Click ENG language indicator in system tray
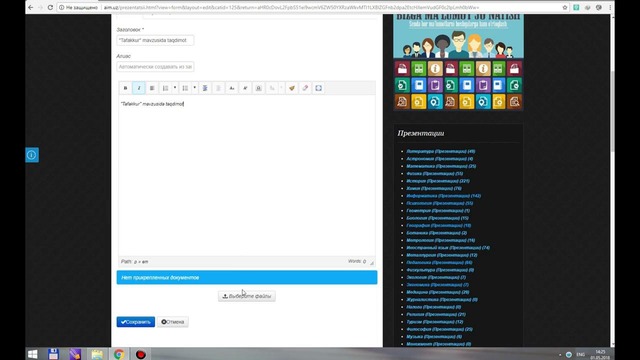Image resolution: width=640 pixels, height=360 pixels. (580, 354)
